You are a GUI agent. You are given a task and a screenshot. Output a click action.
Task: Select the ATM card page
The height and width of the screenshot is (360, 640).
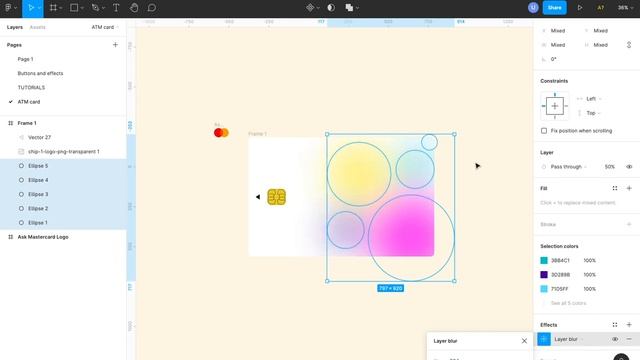tap(29, 102)
